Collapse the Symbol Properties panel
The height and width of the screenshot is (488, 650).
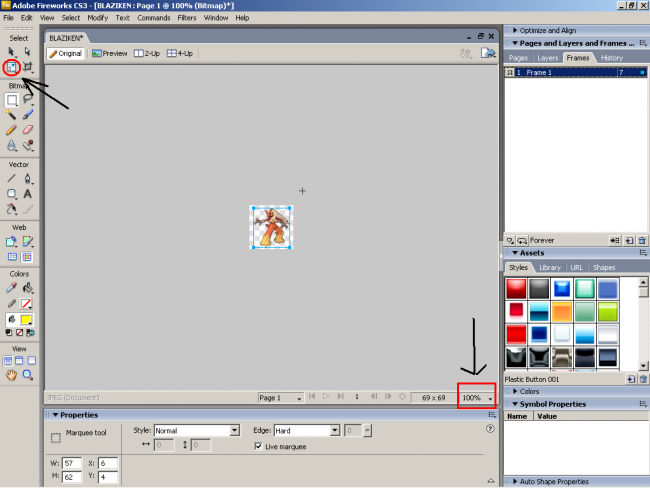(x=515, y=404)
